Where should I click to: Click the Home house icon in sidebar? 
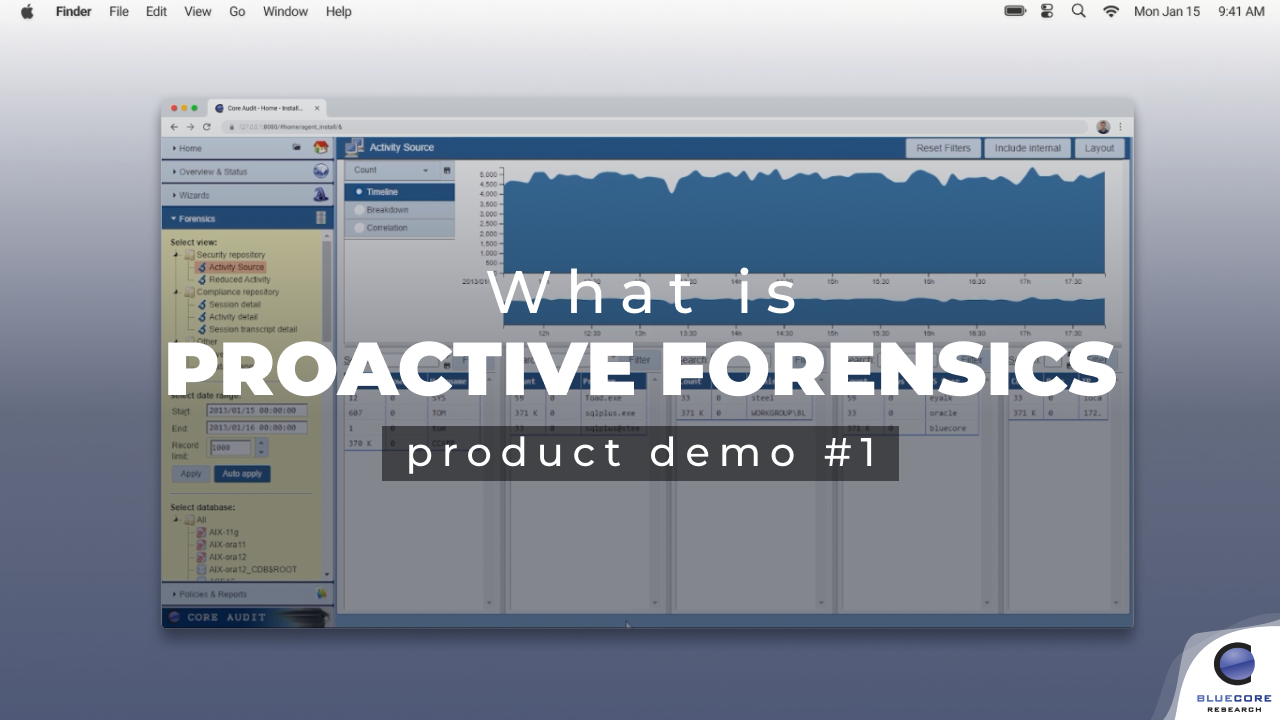320,148
